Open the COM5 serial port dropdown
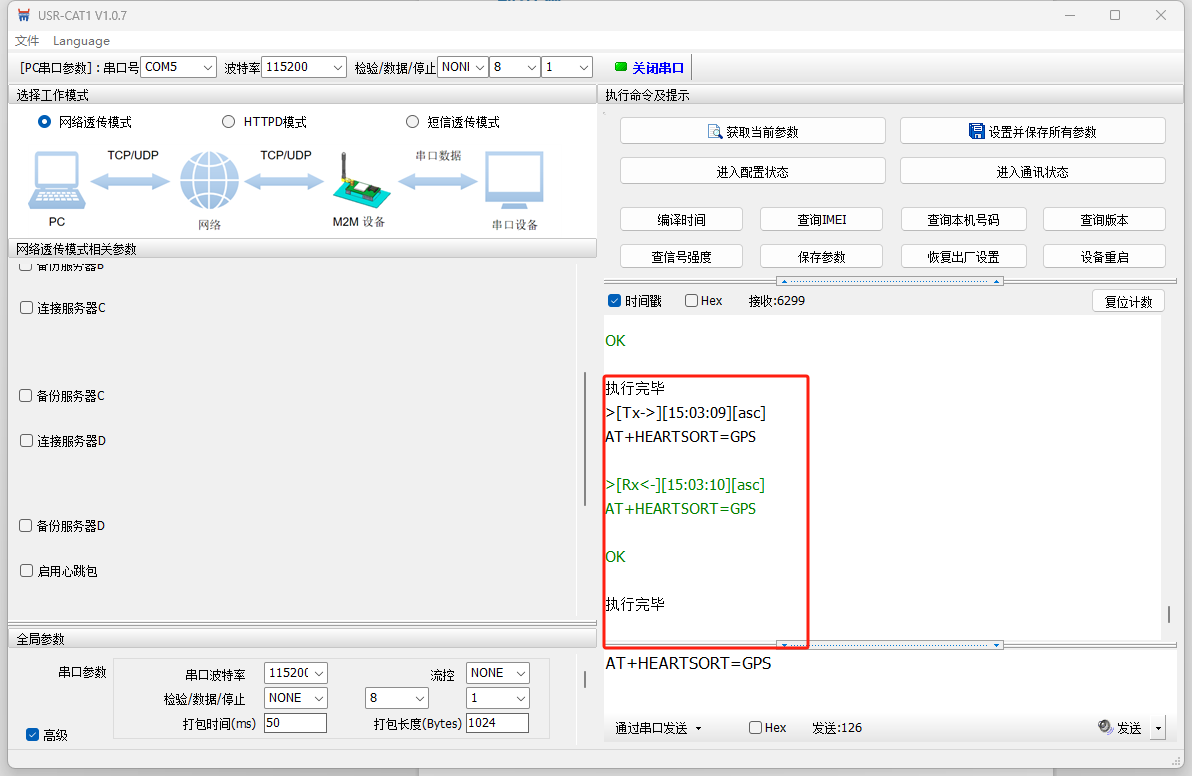The image size is (1192, 776). (179, 67)
